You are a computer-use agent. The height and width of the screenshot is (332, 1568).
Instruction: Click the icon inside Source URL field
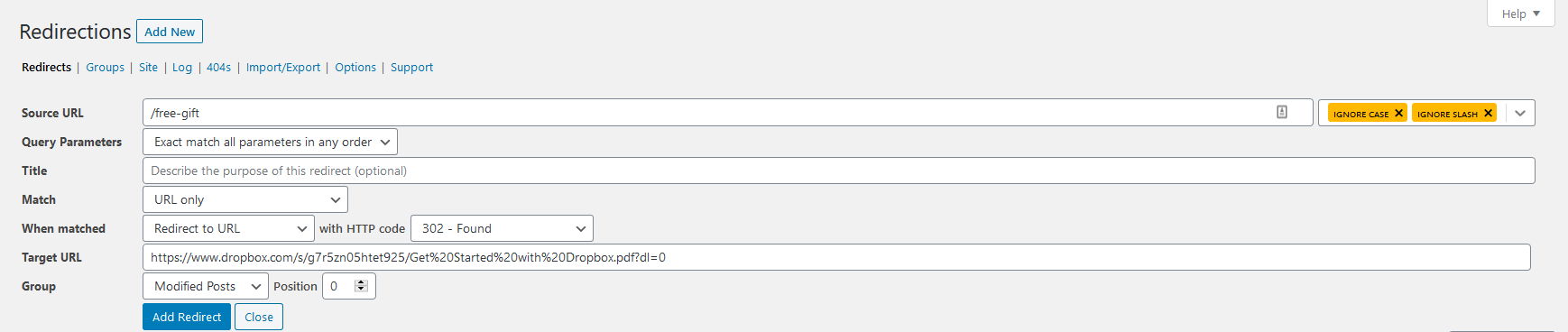pyautogui.click(x=1282, y=112)
